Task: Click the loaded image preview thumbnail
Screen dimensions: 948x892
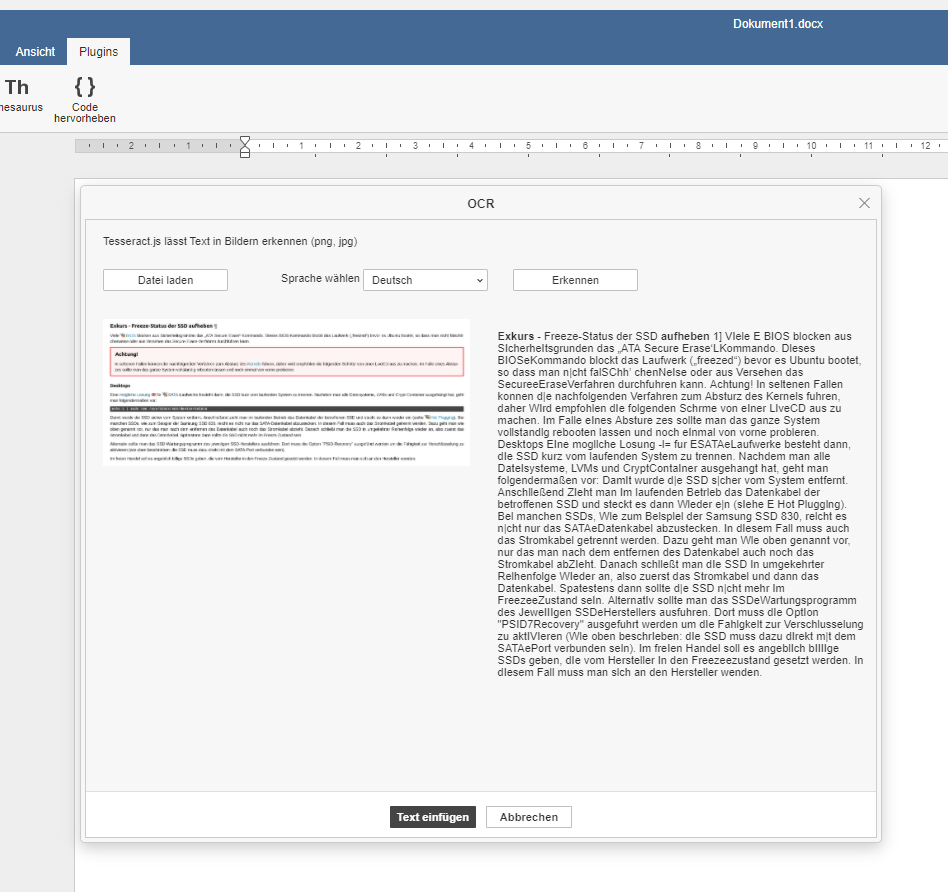Action: 286,390
